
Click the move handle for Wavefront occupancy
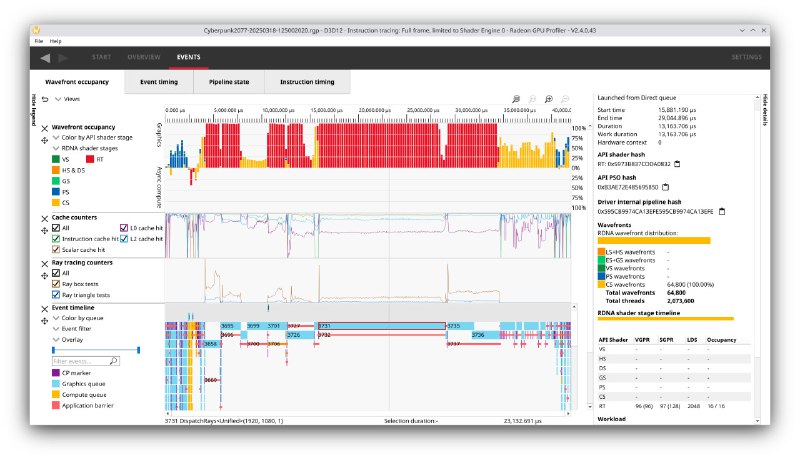[x=45, y=140]
